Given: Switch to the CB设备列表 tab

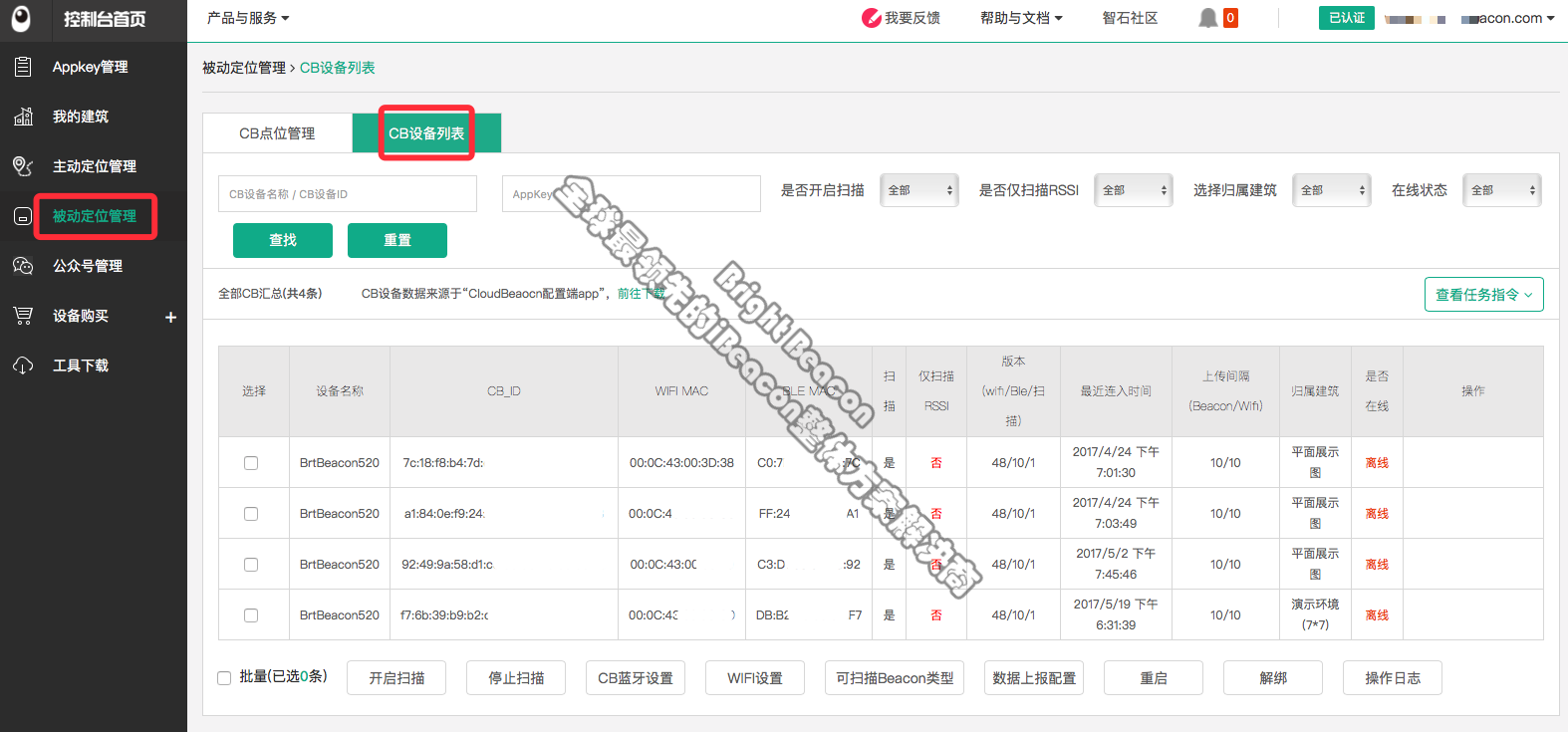Looking at the screenshot, I should click(426, 133).
